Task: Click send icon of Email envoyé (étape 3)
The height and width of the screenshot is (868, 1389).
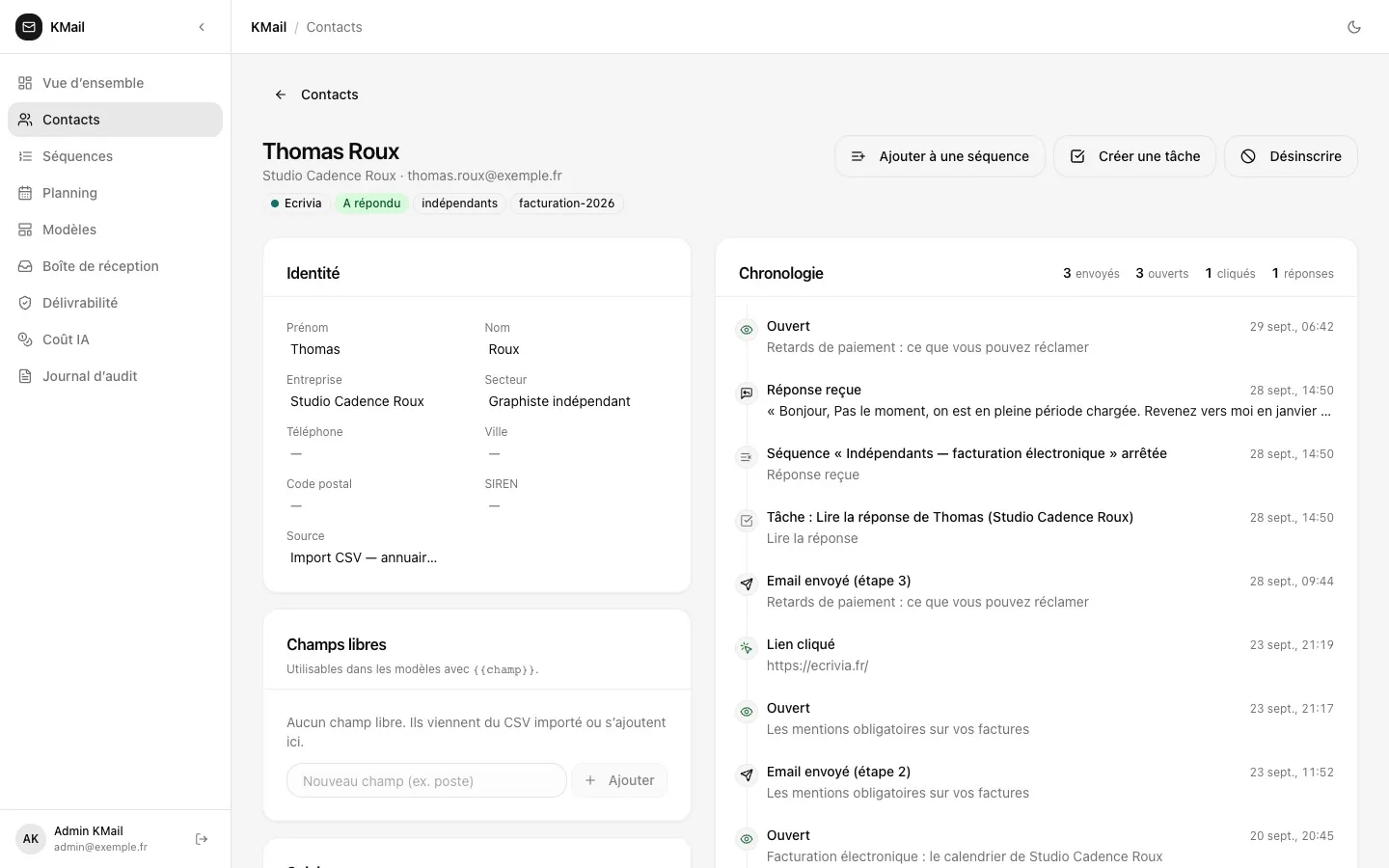Action: (x=746, y=584)
